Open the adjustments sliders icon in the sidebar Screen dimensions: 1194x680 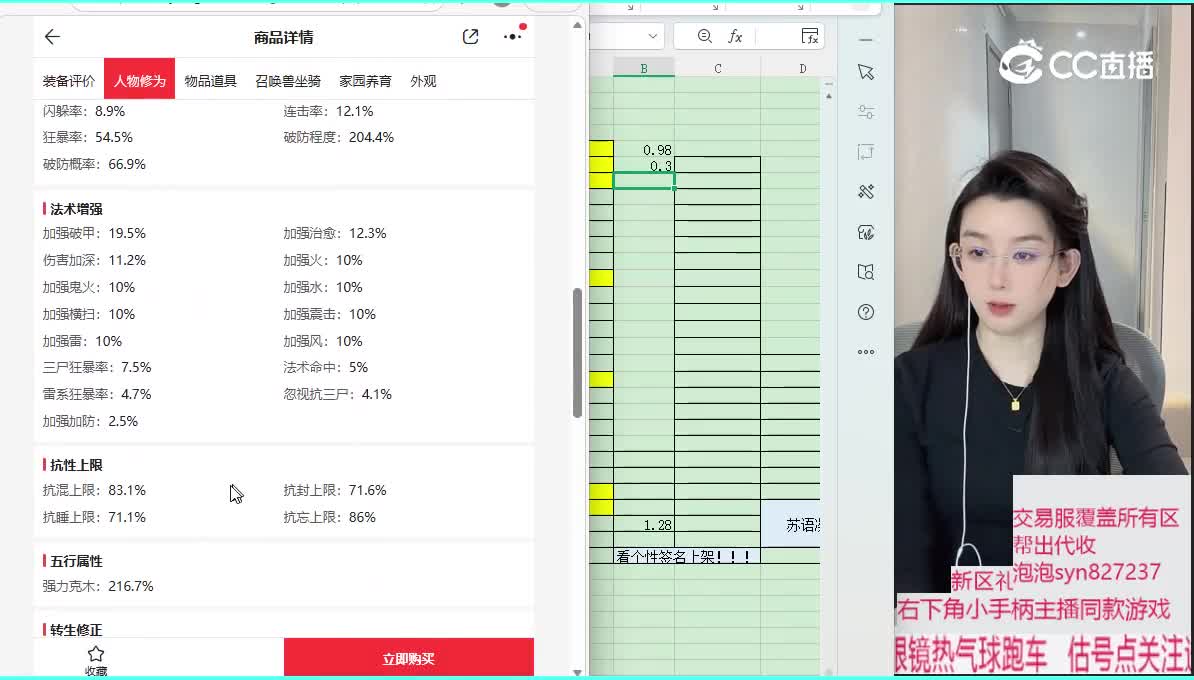(x=866, y=112)
